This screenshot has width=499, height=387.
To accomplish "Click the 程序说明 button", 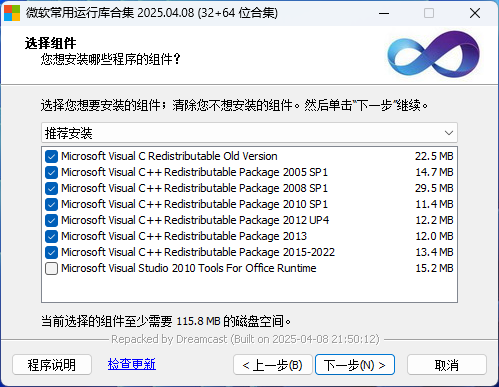I will point(52,365).
